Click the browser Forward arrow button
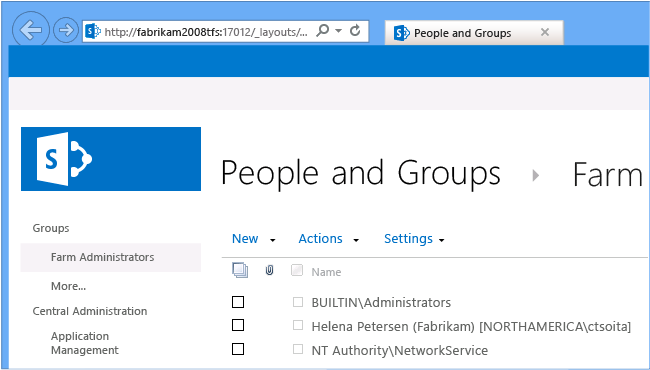 pos(66,30)
